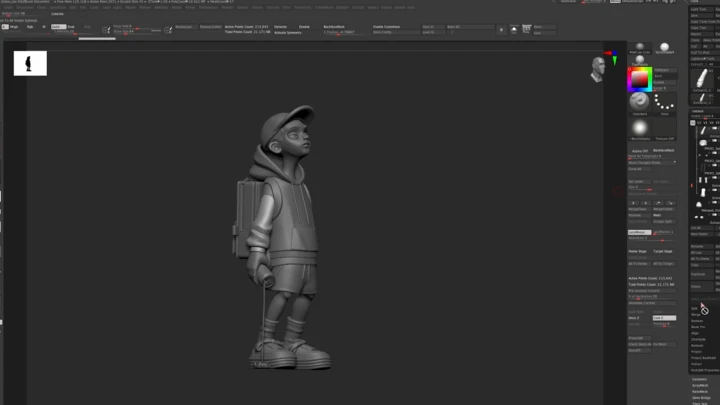Expand the Geometry palette section

click(x=699, y=379)
